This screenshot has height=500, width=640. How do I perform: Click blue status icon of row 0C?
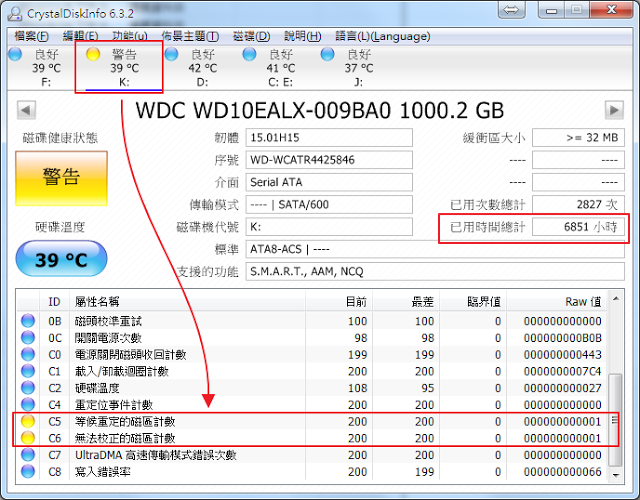28,338
